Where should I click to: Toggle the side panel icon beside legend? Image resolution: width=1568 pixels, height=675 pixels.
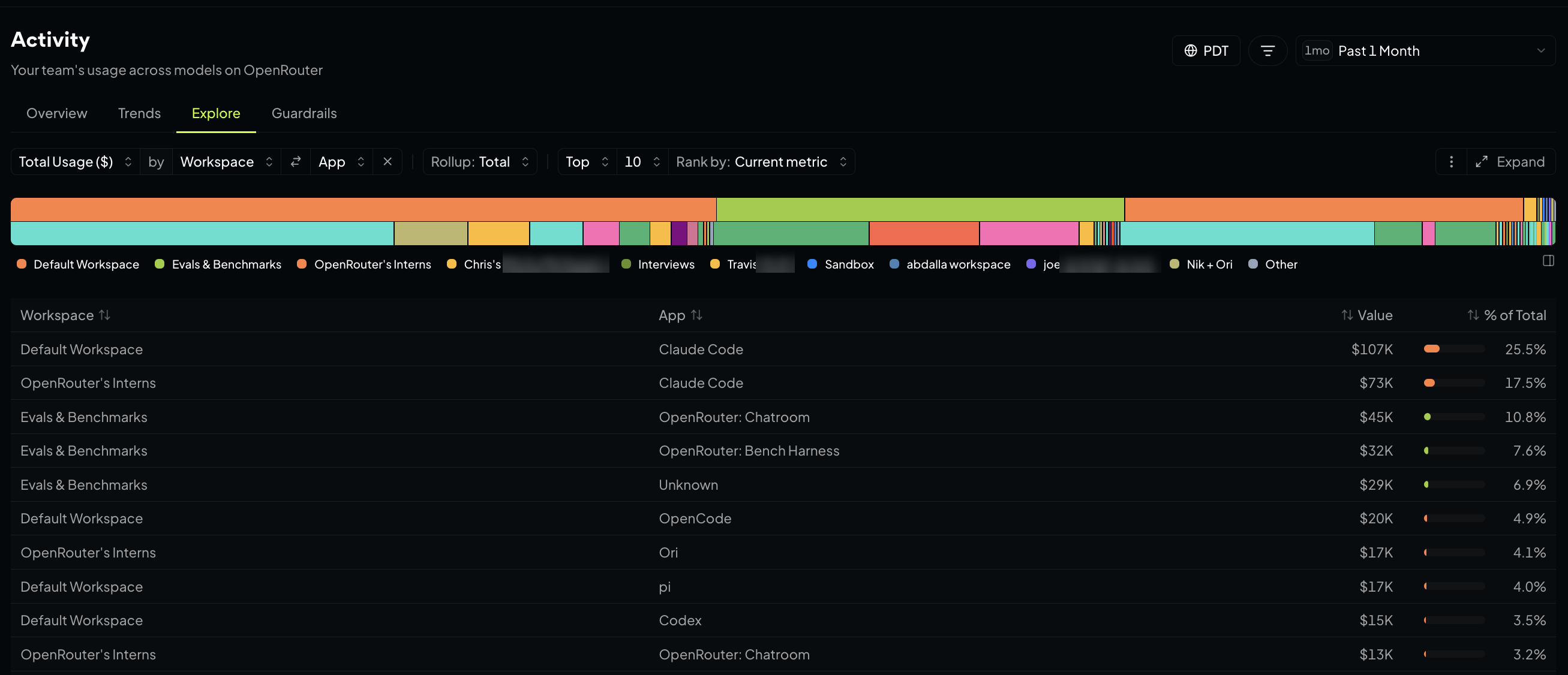[x=1549, y=261]
